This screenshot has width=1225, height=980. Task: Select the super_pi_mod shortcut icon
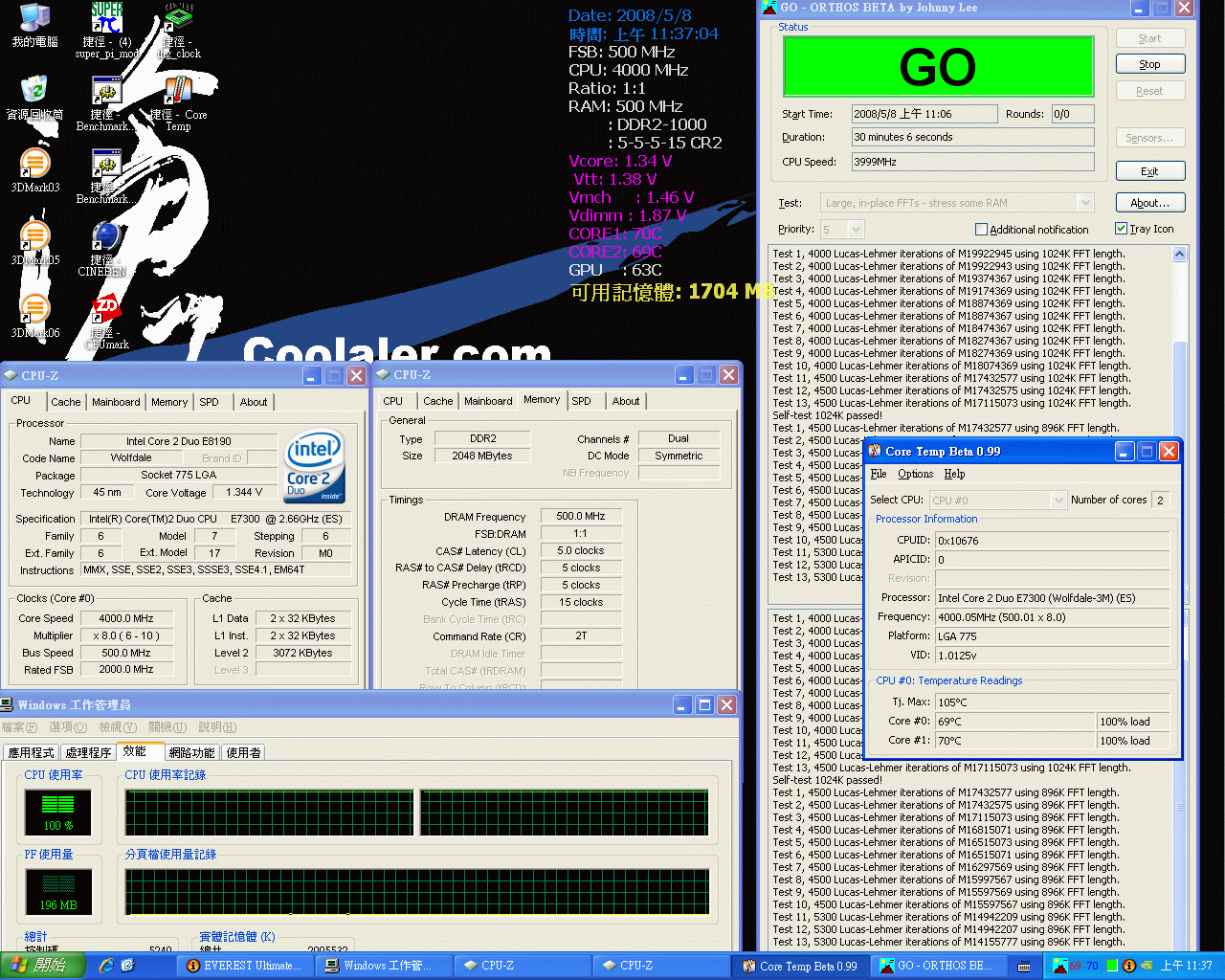click(106, 17)
